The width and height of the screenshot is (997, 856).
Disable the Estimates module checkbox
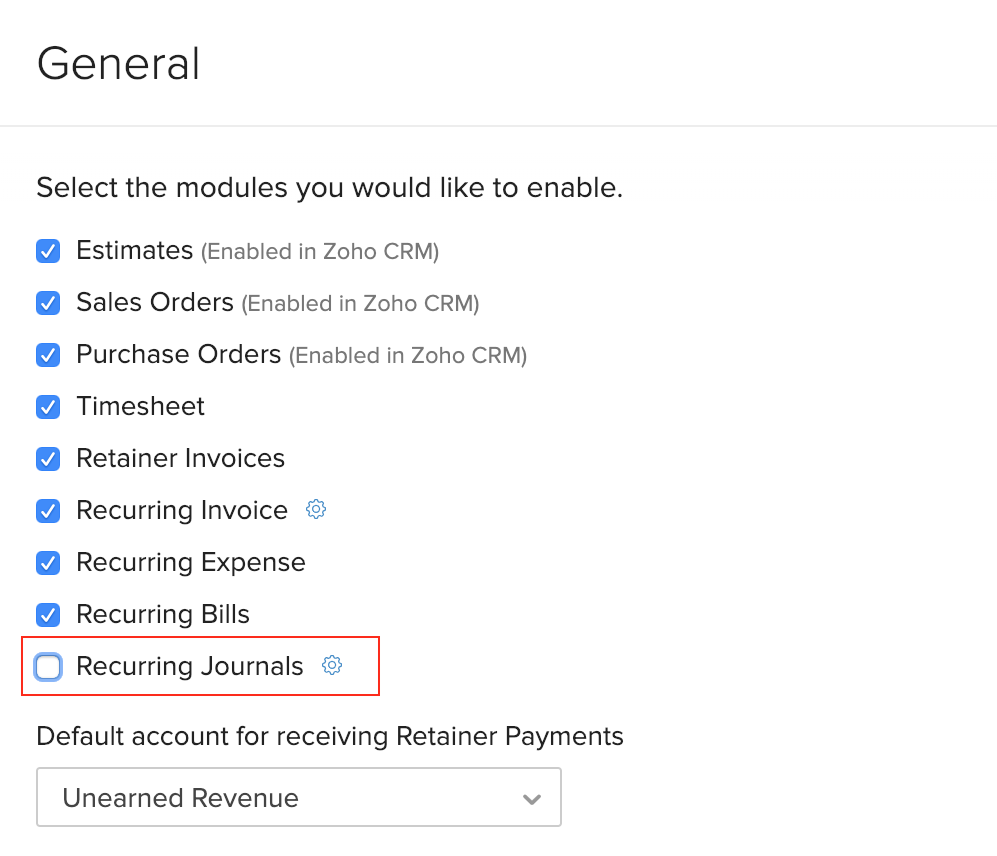click(48, 251)
